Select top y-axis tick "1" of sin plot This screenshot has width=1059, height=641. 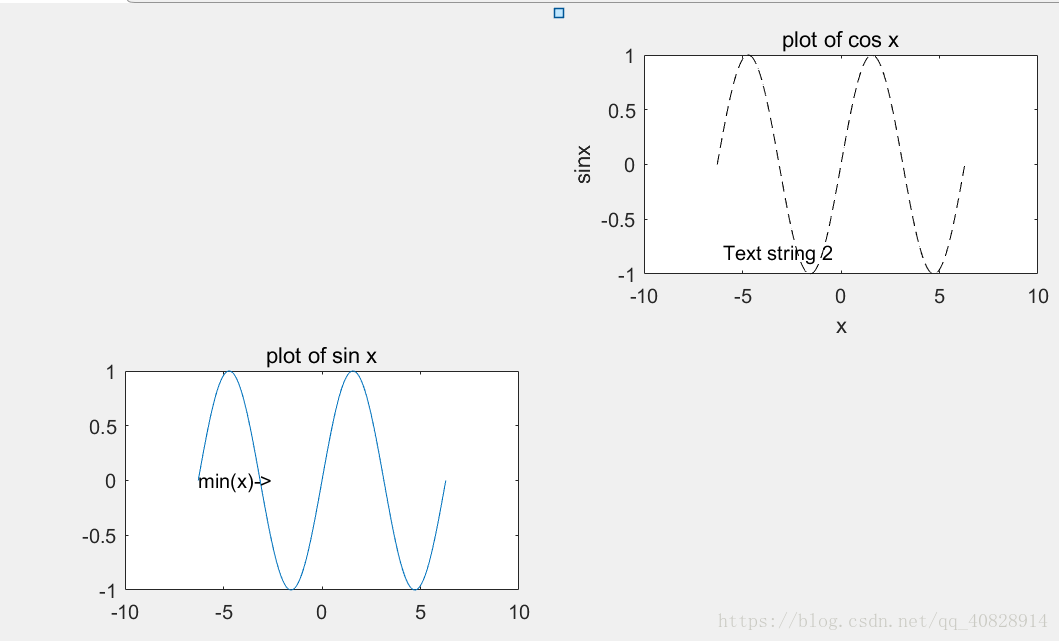pos(111,372)
